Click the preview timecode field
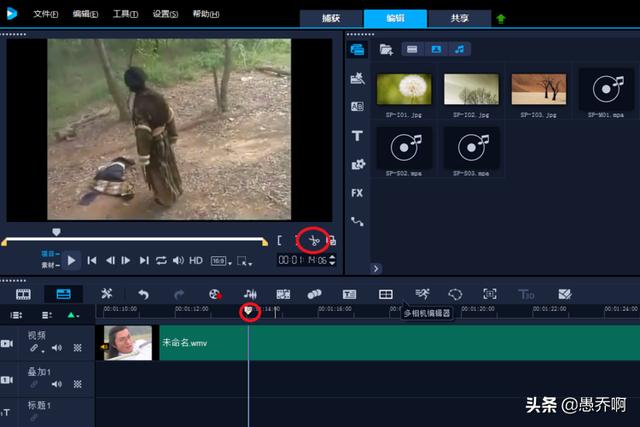Image resolution: width=640 pixels, height=427 pixels. (x=302, y=260)
